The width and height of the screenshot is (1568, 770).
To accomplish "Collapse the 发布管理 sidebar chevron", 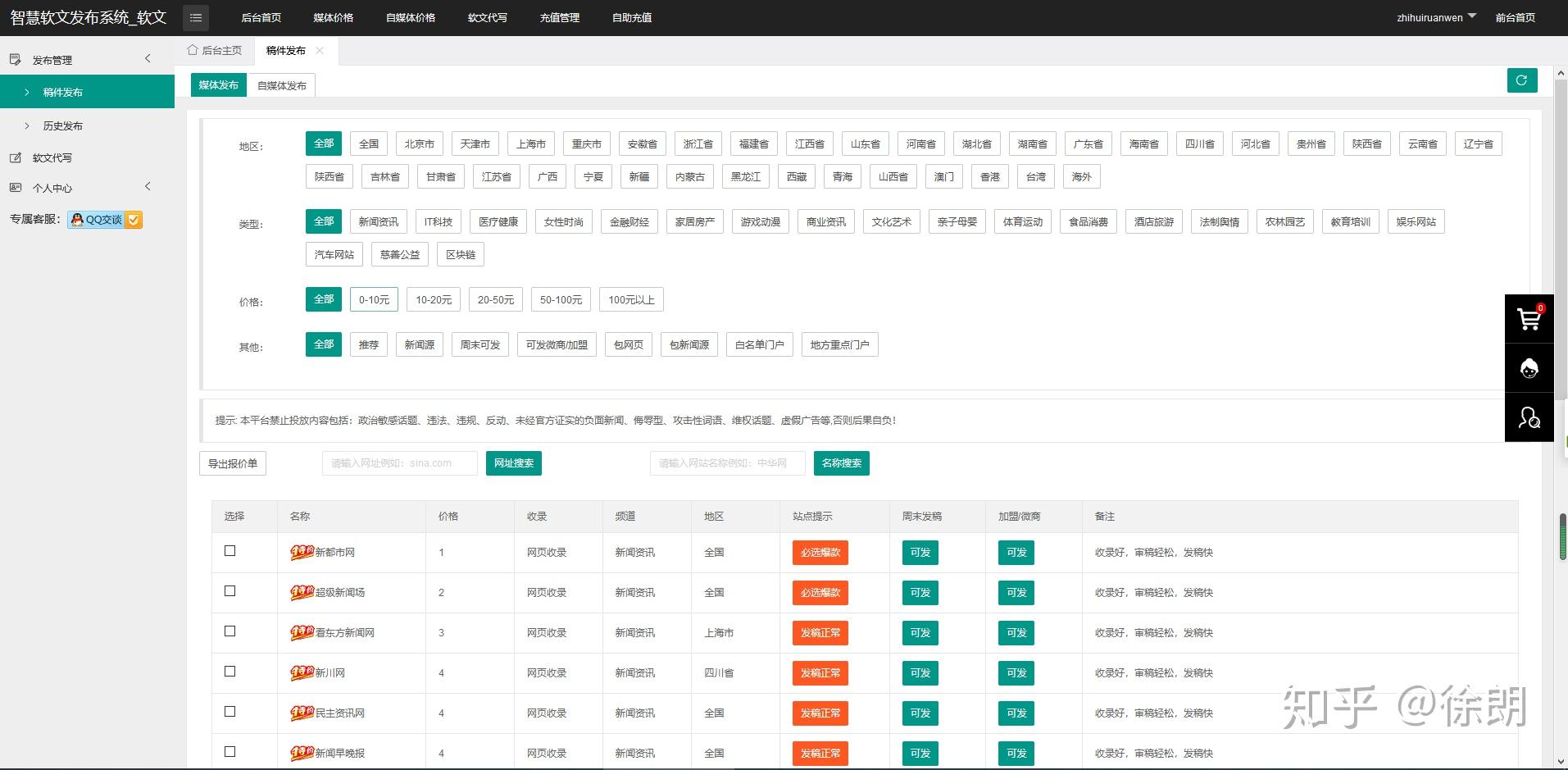I will pos(148,58).
